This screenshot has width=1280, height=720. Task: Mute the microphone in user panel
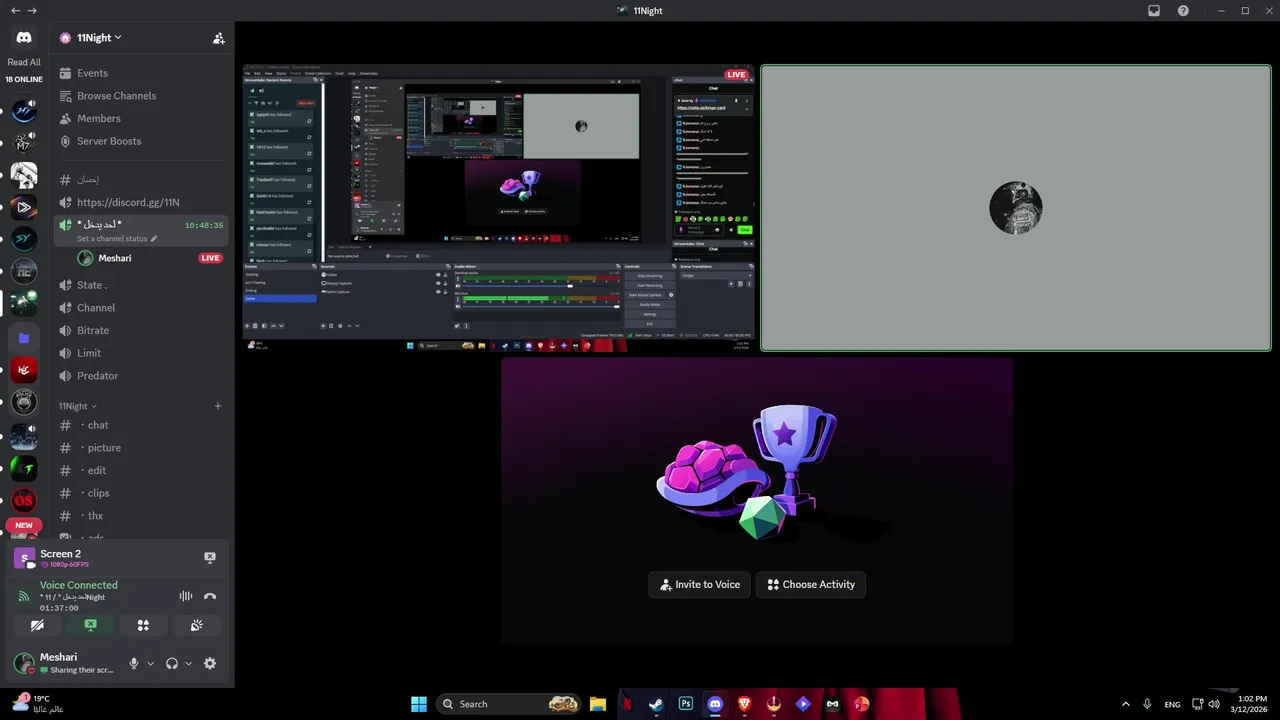tap(134, 663)
